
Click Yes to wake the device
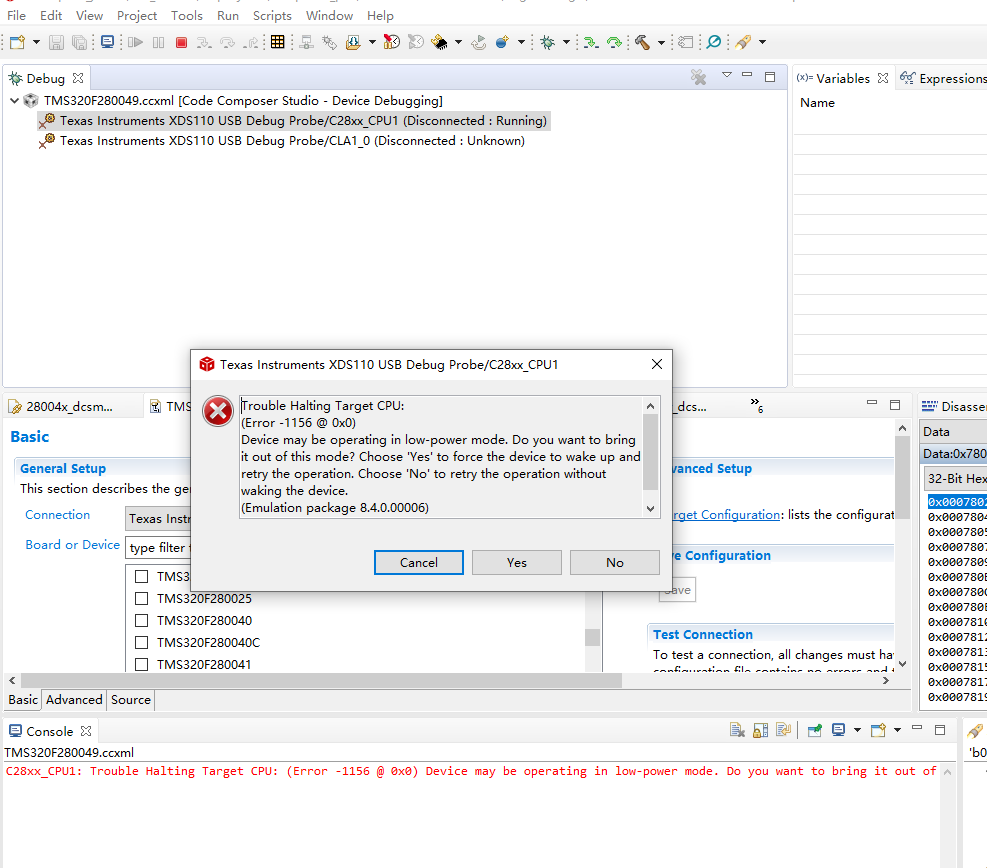(x=517, y=562)
